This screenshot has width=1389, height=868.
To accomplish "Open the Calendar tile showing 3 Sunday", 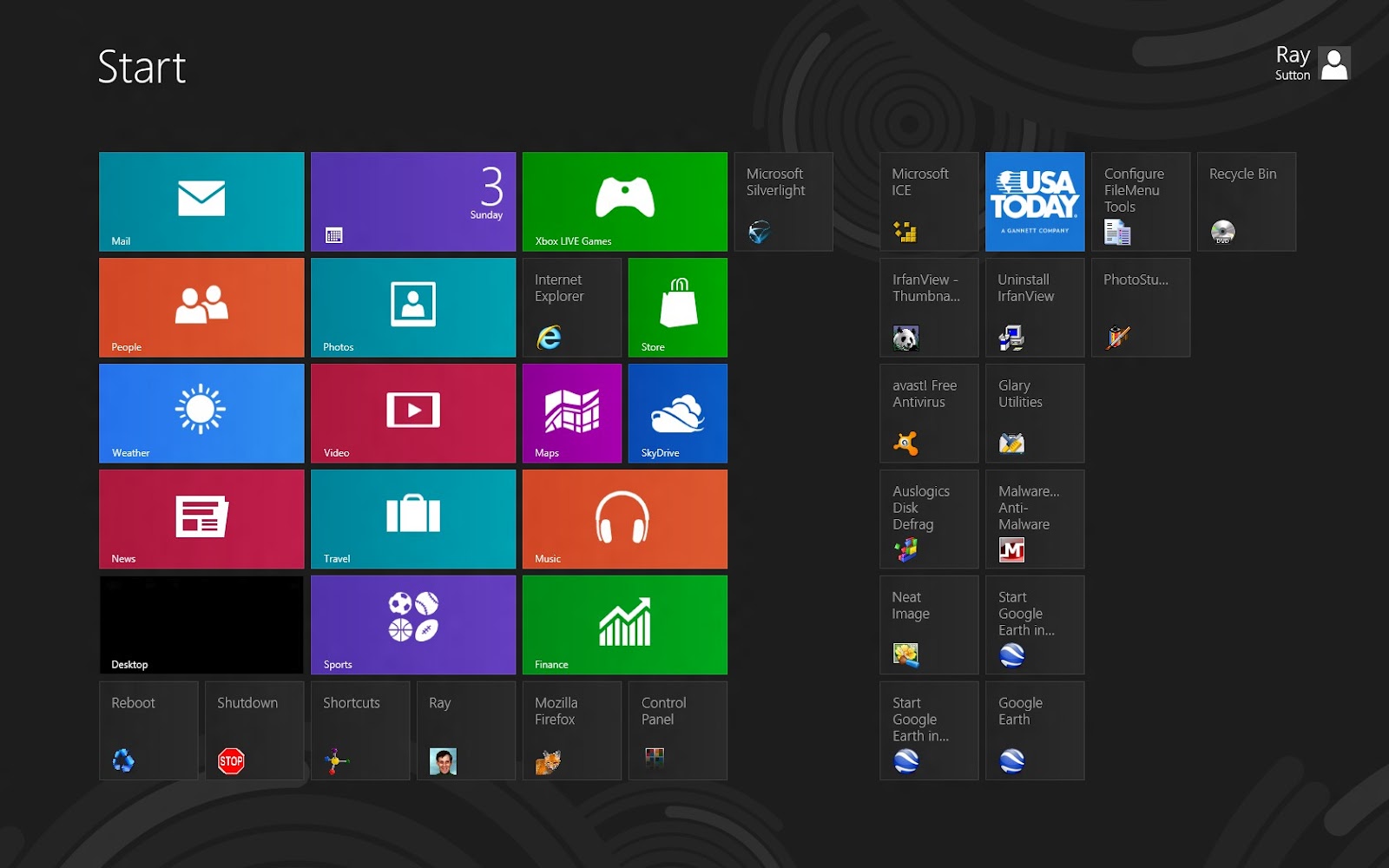I will (x=413, y=202).
